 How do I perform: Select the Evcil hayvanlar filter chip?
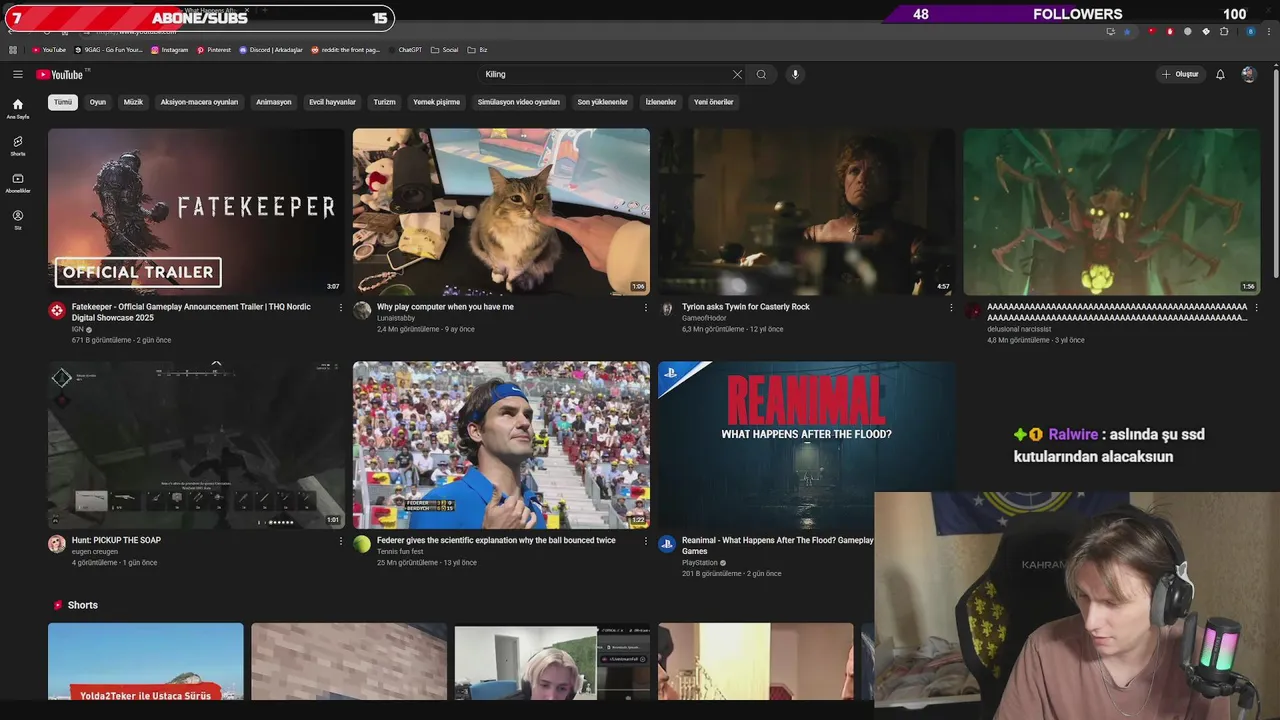click(332, 102)
